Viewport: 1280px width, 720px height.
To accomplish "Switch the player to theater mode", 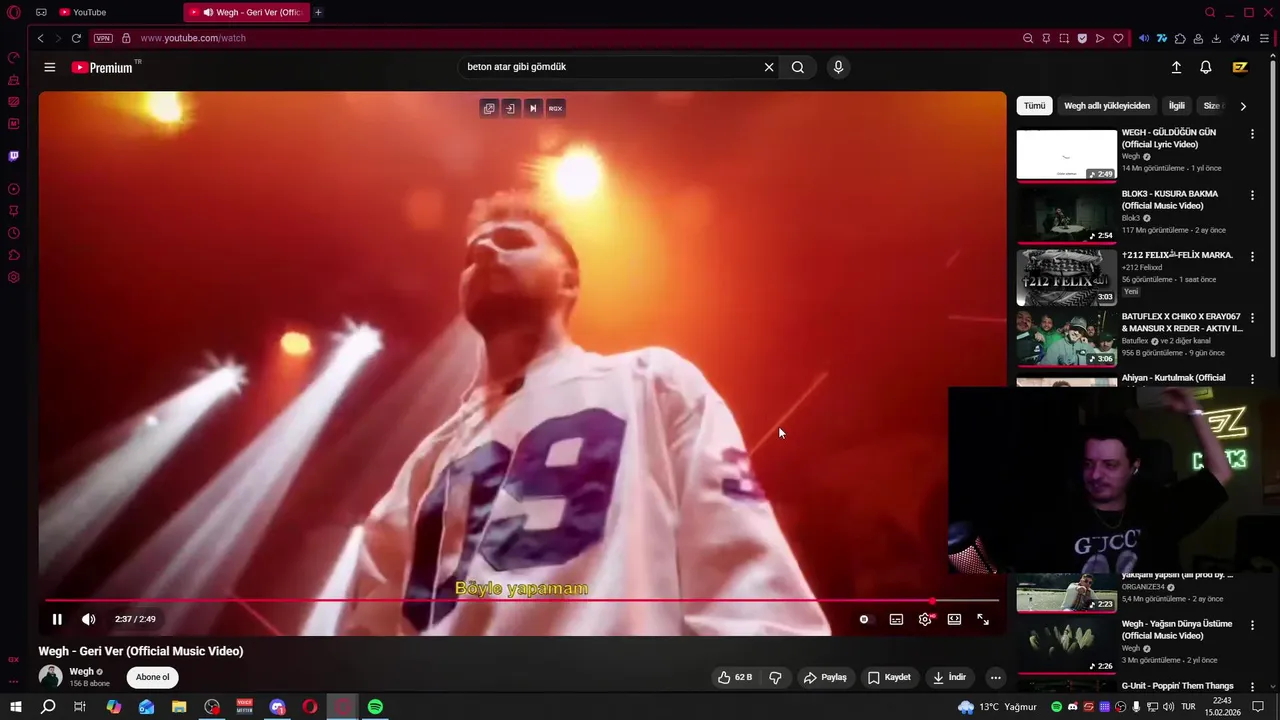I will tap(954, 619).
